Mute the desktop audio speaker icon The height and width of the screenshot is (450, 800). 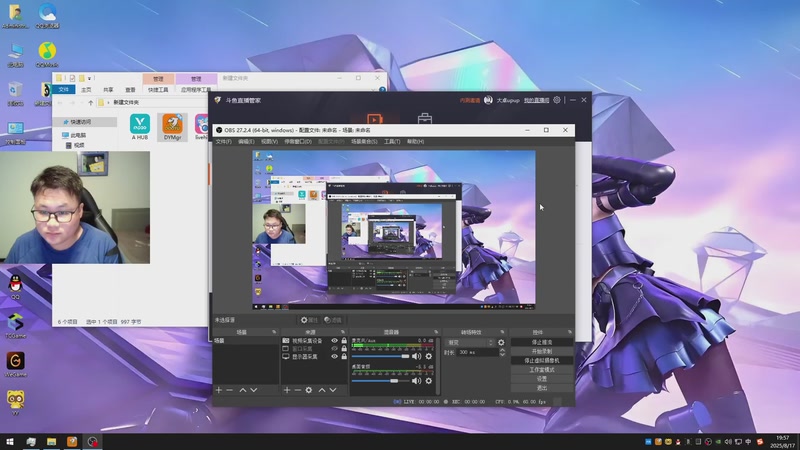point(416,381)
